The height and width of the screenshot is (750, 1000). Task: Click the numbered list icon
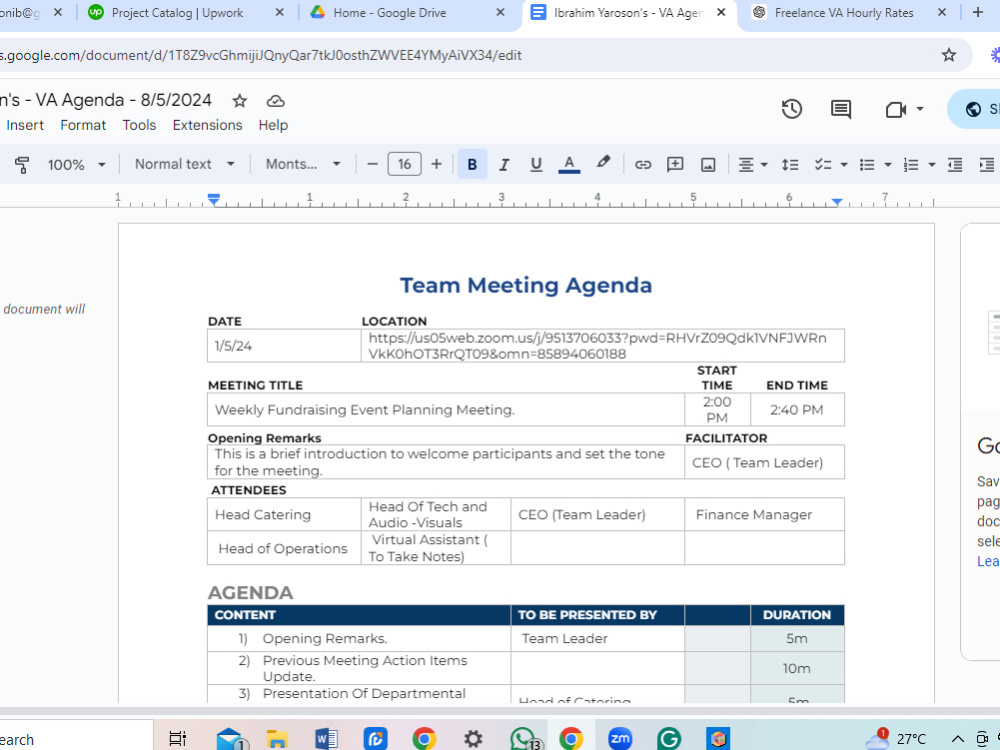(x=911, y=165)
